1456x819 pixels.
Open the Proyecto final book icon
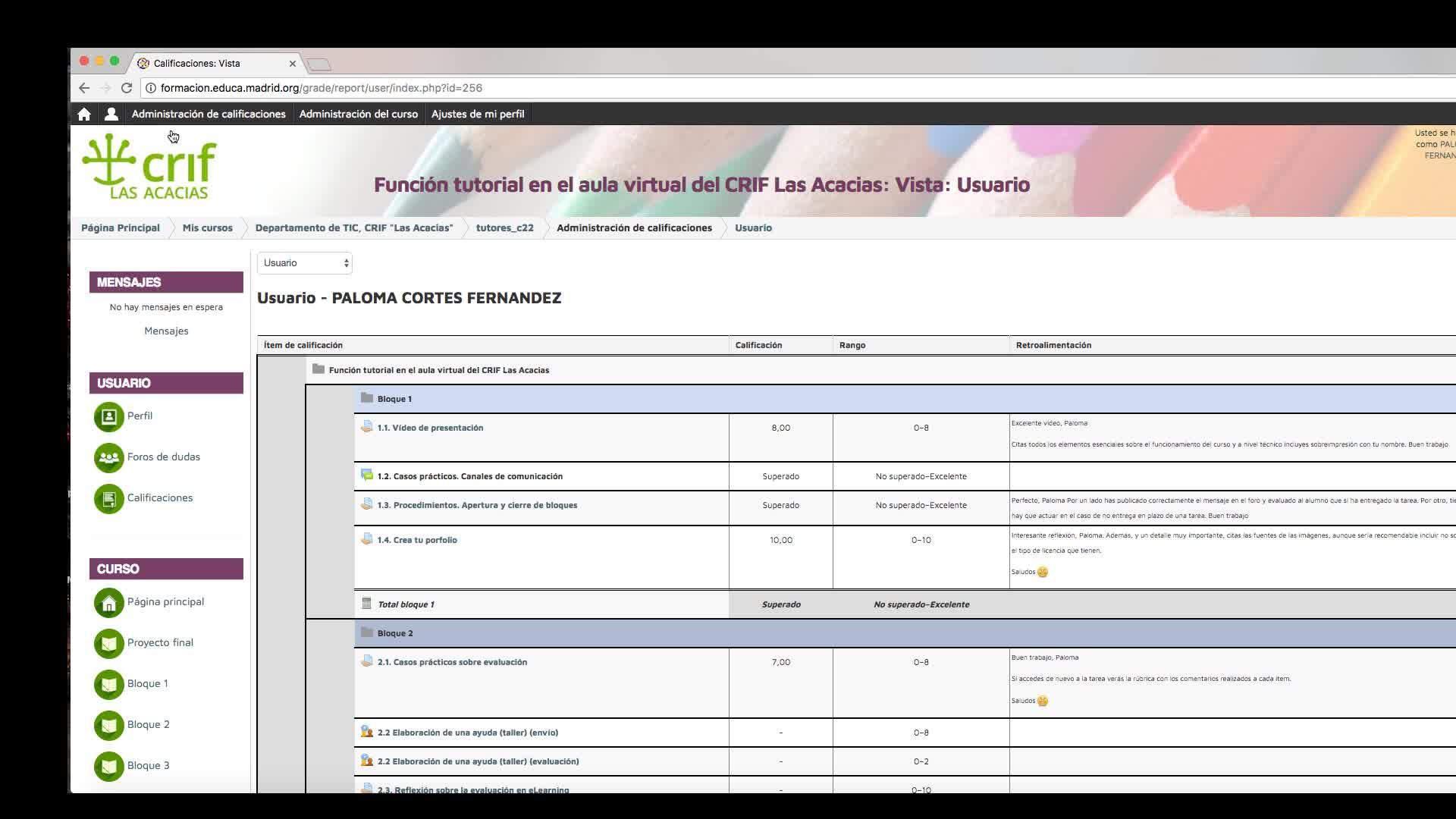(x=109, y=643)
